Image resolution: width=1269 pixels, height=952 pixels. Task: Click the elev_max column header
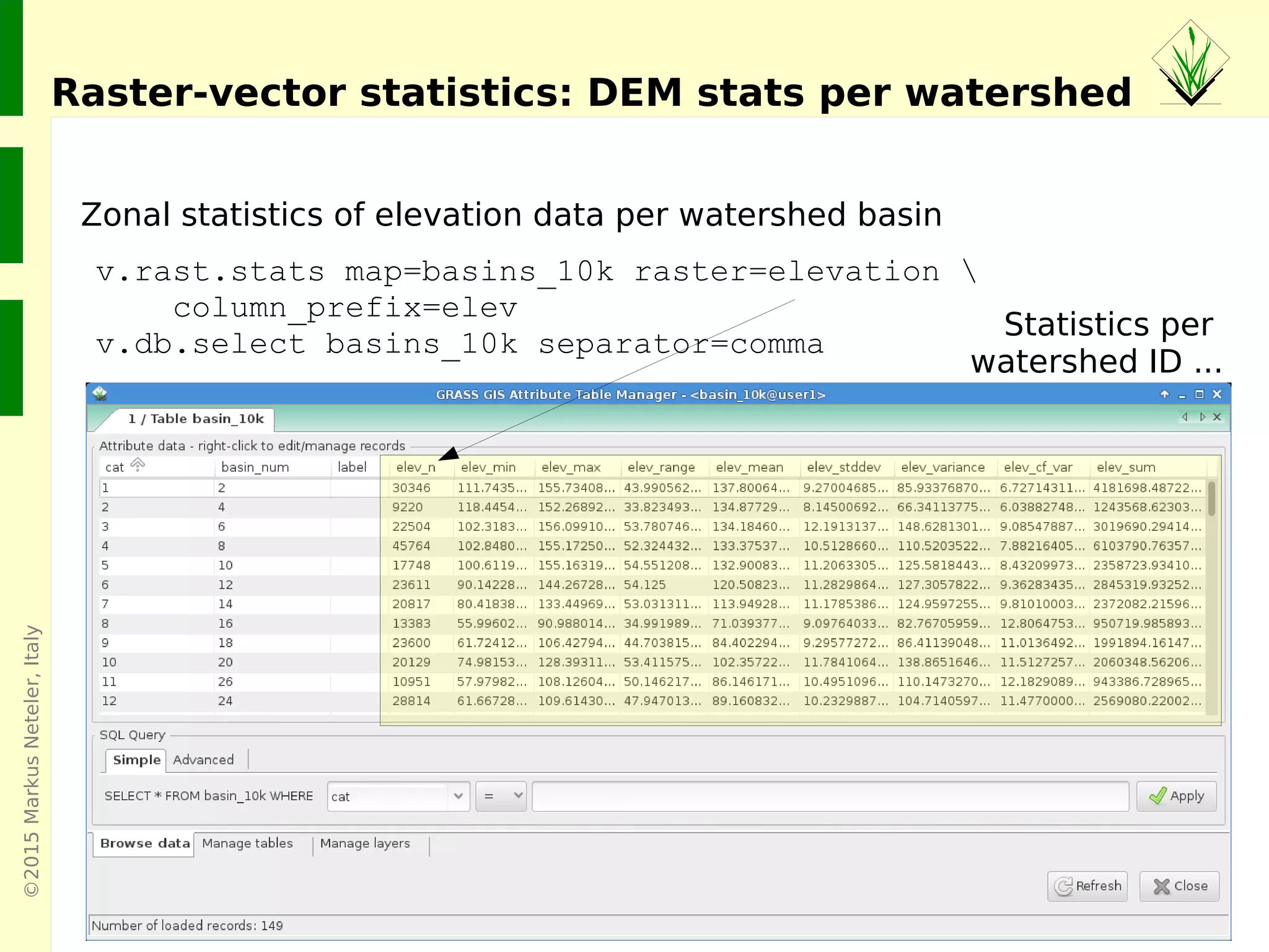577,467
